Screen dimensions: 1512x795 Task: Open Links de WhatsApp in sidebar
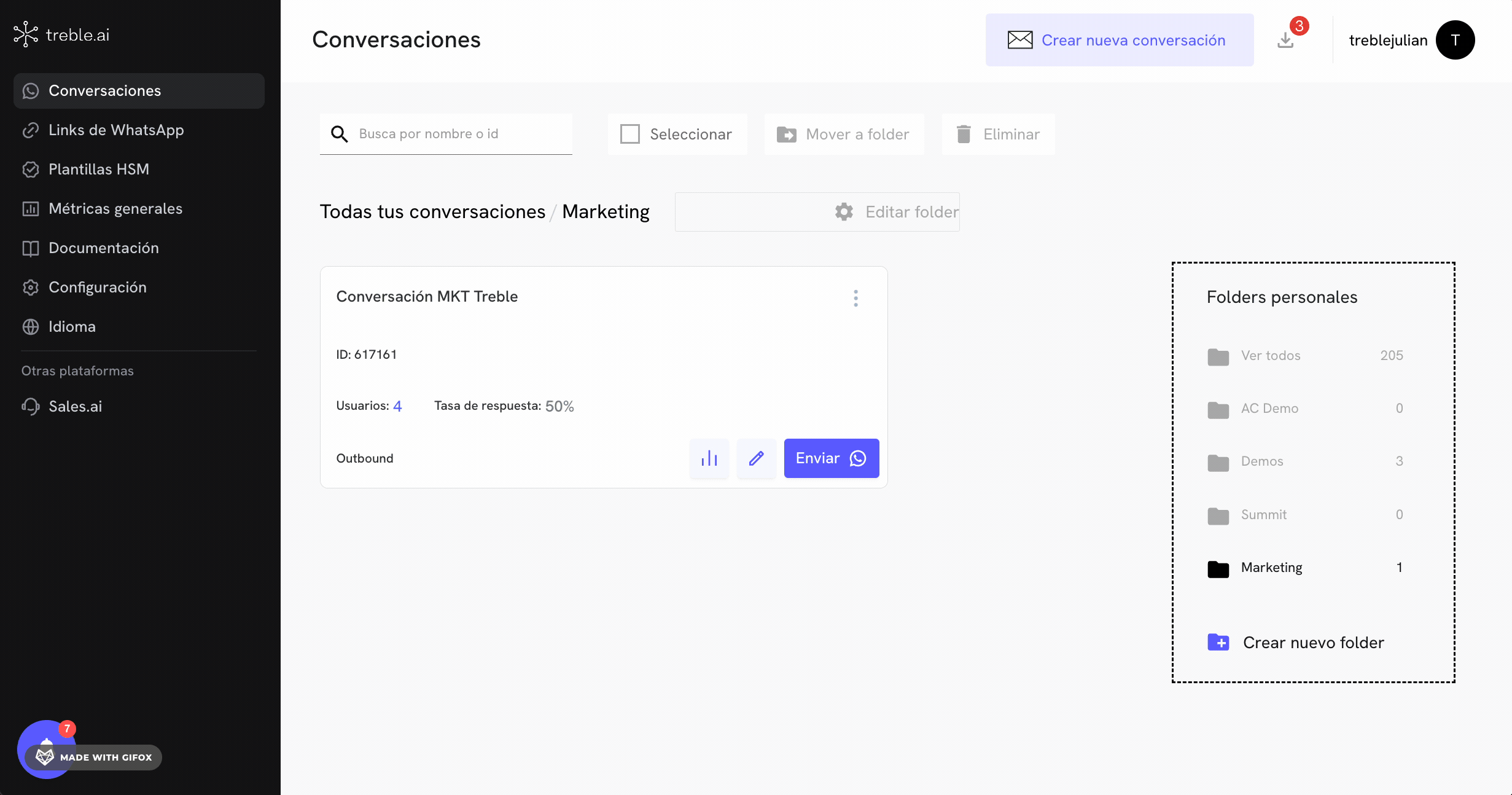(116, 130)
